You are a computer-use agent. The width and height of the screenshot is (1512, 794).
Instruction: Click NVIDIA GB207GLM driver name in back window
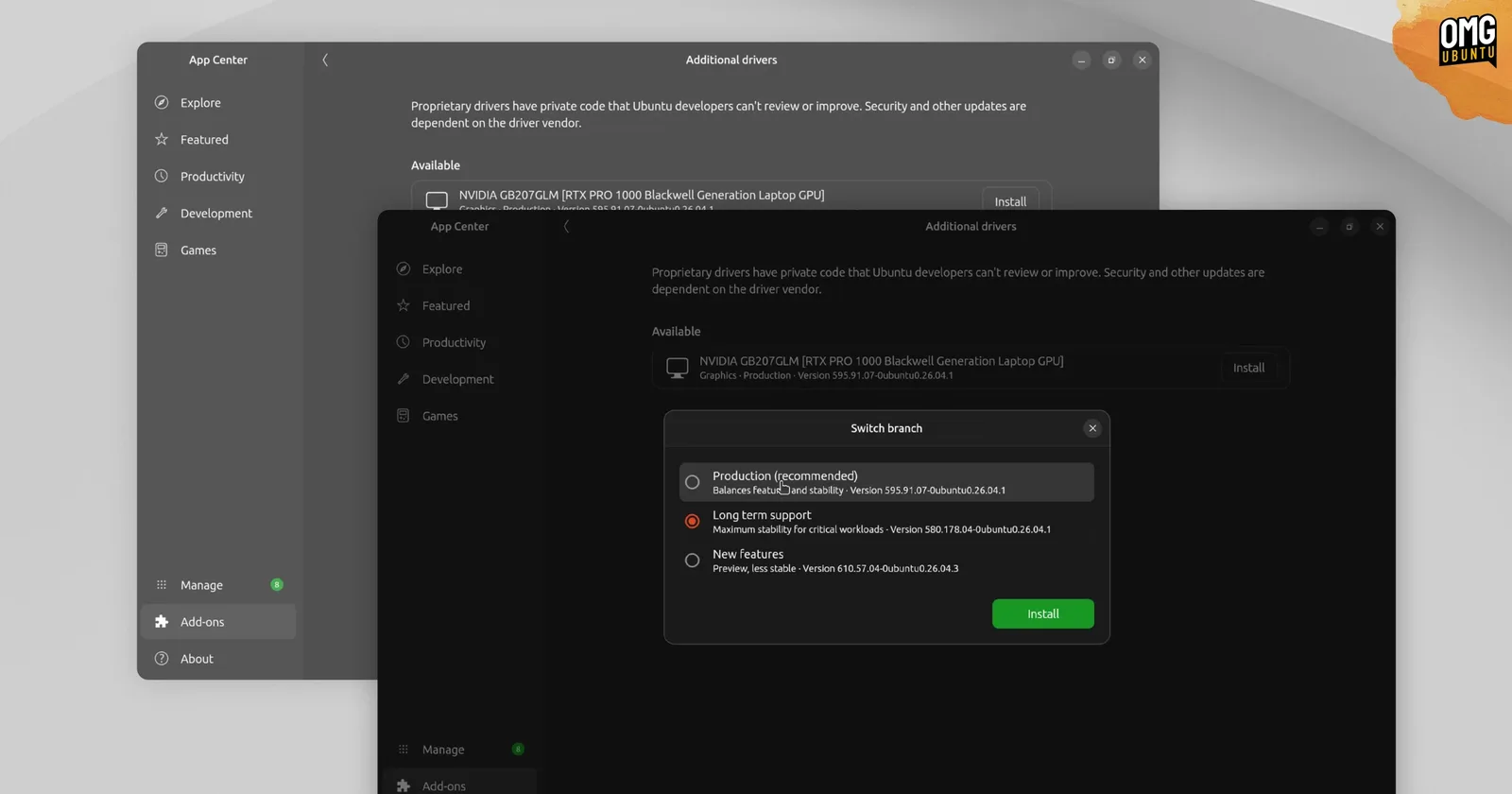click(x=642, y=195)
